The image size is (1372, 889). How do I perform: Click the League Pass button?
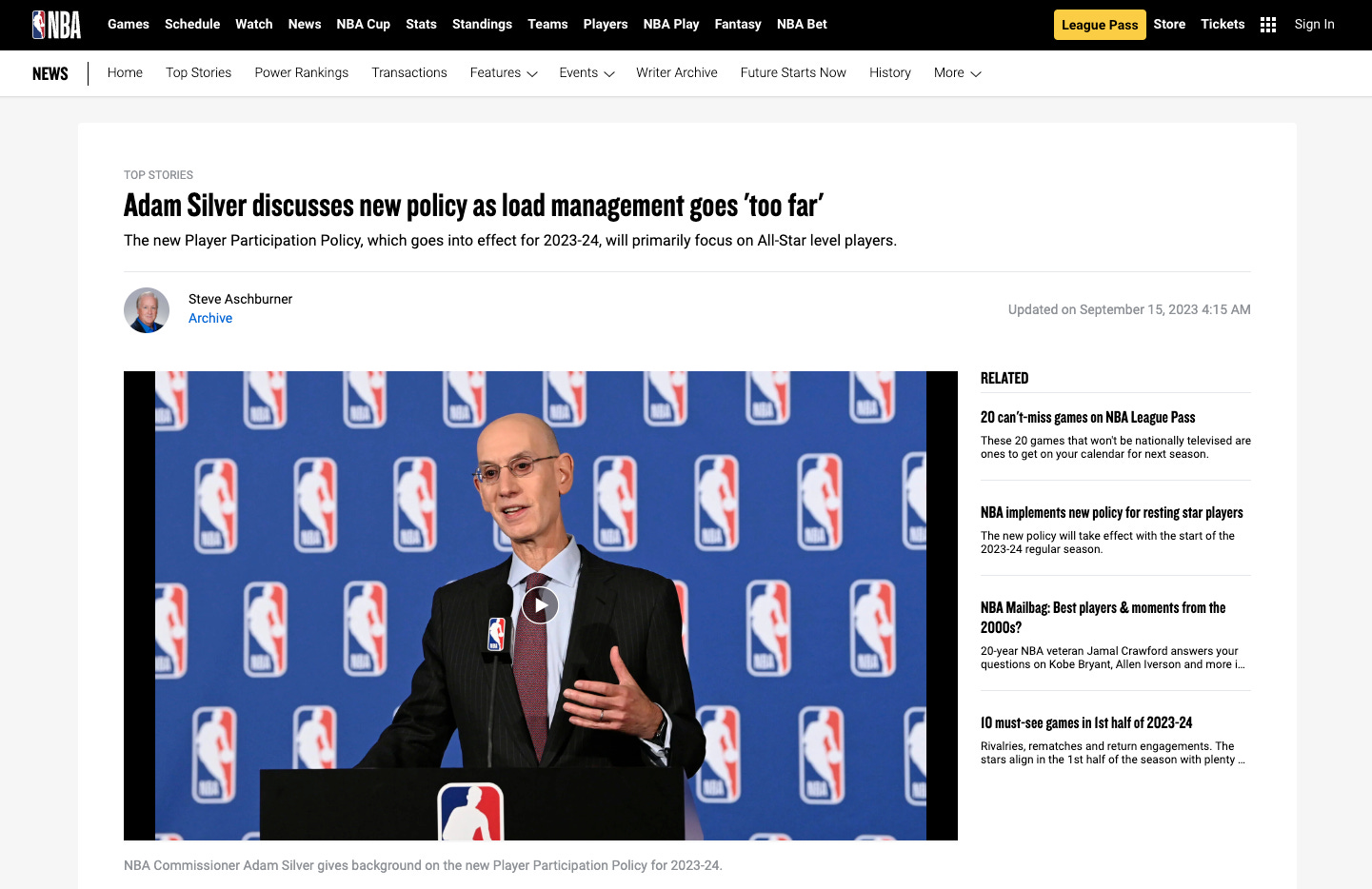coord(1100,25)
